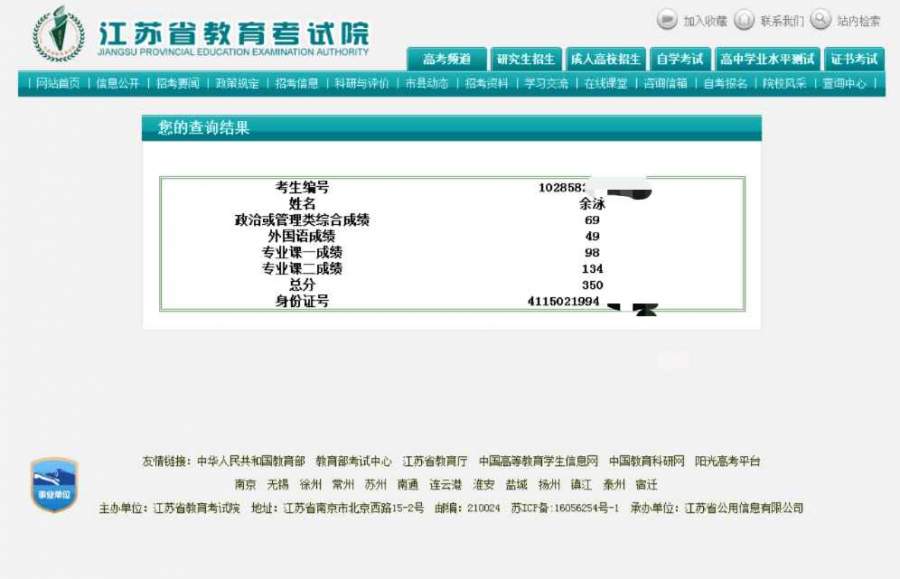Screen dimensions: 900x579
Task: Open the 加入收藏 link
Action: coord(705,21)
